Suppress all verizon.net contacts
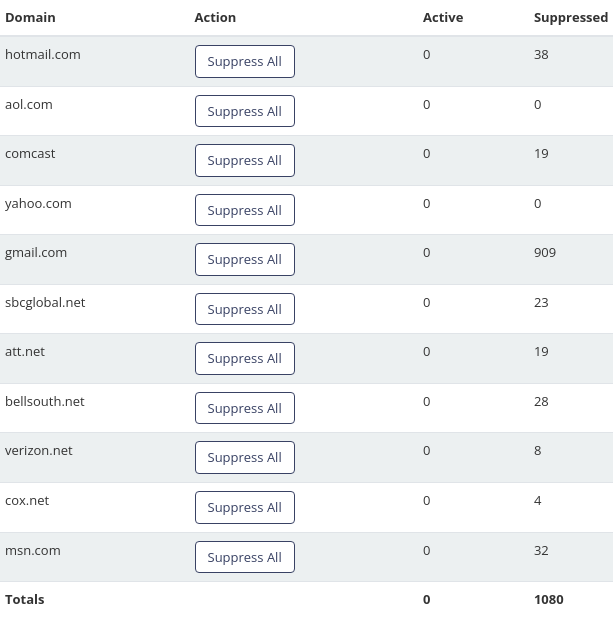 pos(245,457)
